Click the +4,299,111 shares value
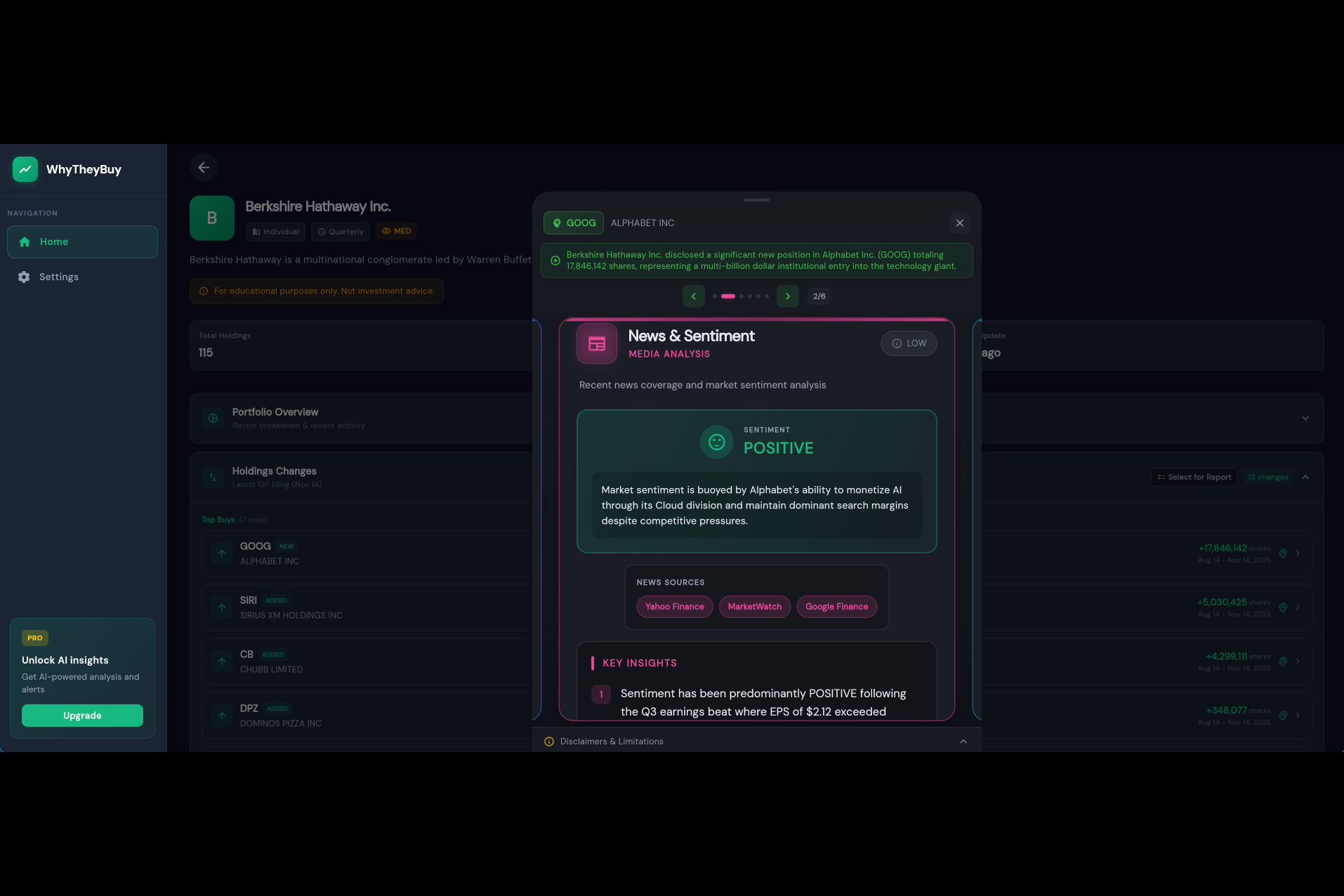 coord(1226,657)
